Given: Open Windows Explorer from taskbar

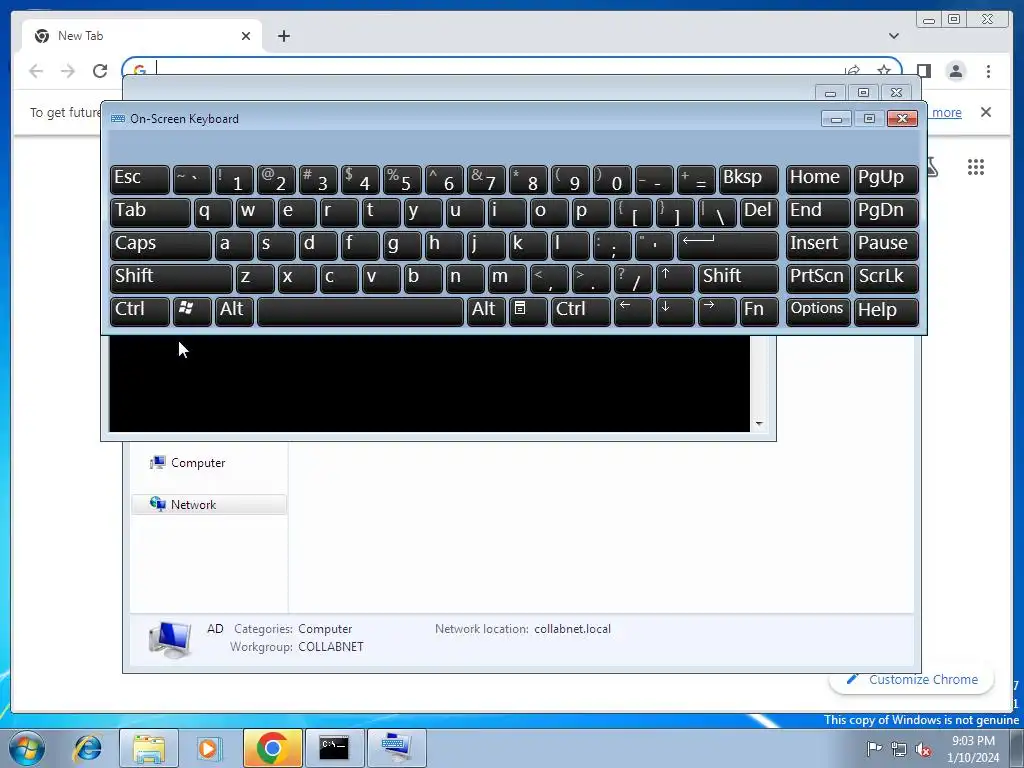Looking at the screenshot, I should click(149, 748).
